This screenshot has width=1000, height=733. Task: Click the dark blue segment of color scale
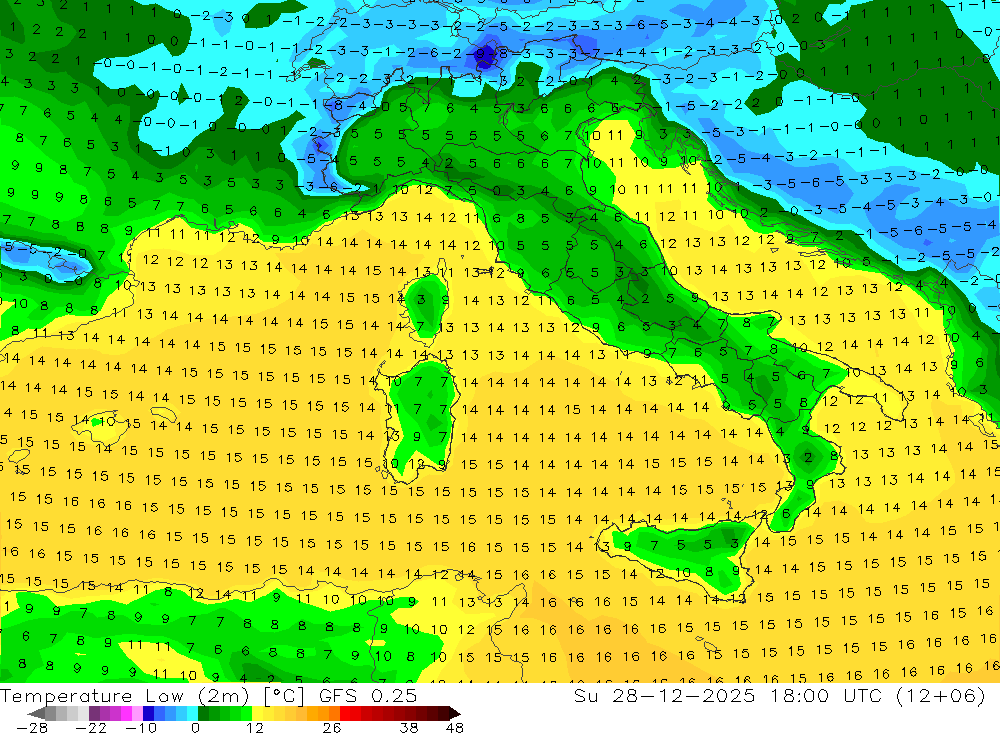click(x=148, y=713)
